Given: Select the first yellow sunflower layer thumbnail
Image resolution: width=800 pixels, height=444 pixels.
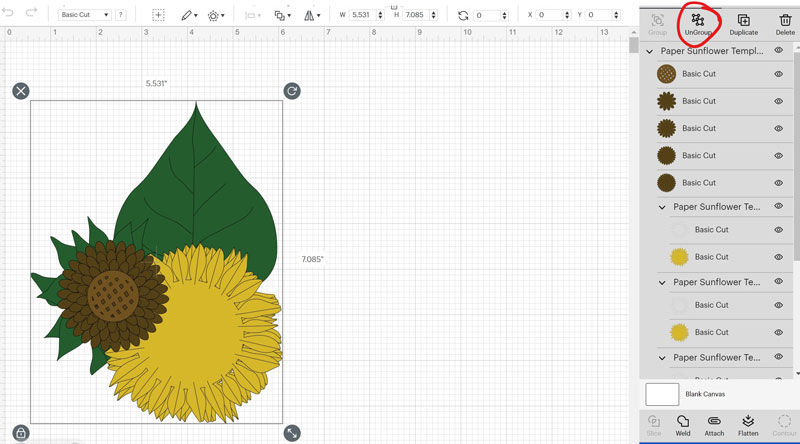Looking at the screenshot, I should tap(679, 257).
